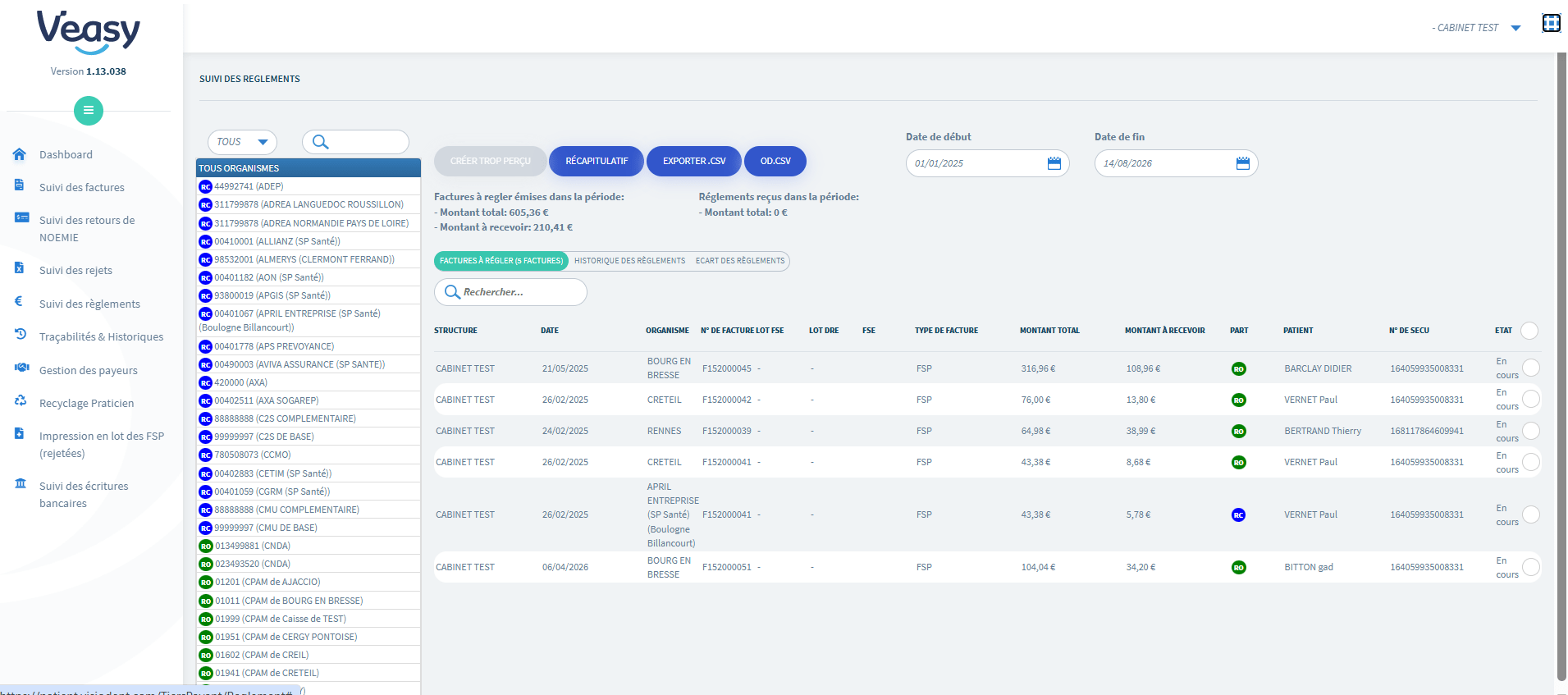Click the euro icon for Suivi des règlements
The width and height of the screenshot is (1568, 695).
pyautogui.click(x=19, y=301)
